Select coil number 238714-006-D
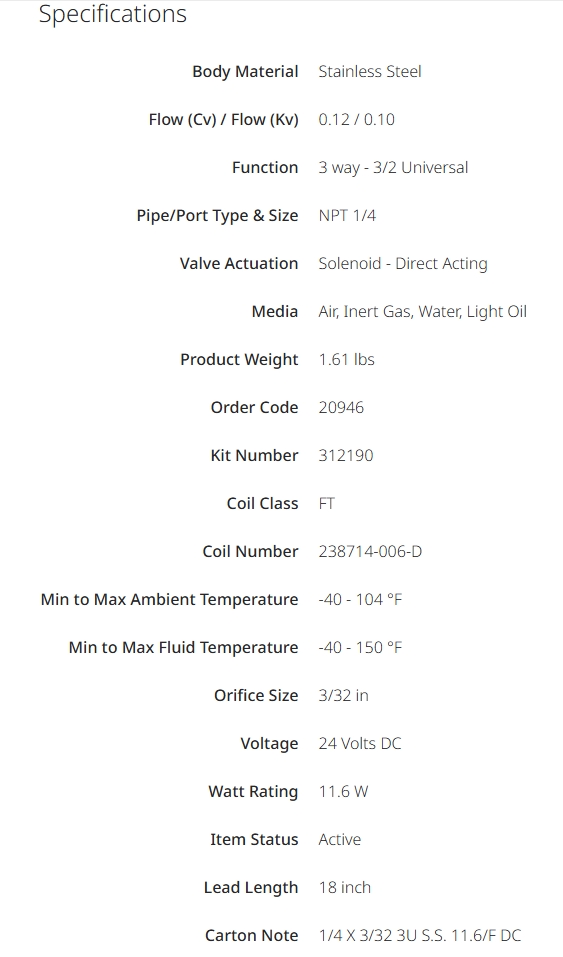Screen dimensions: 563x957 coord(370,552)
